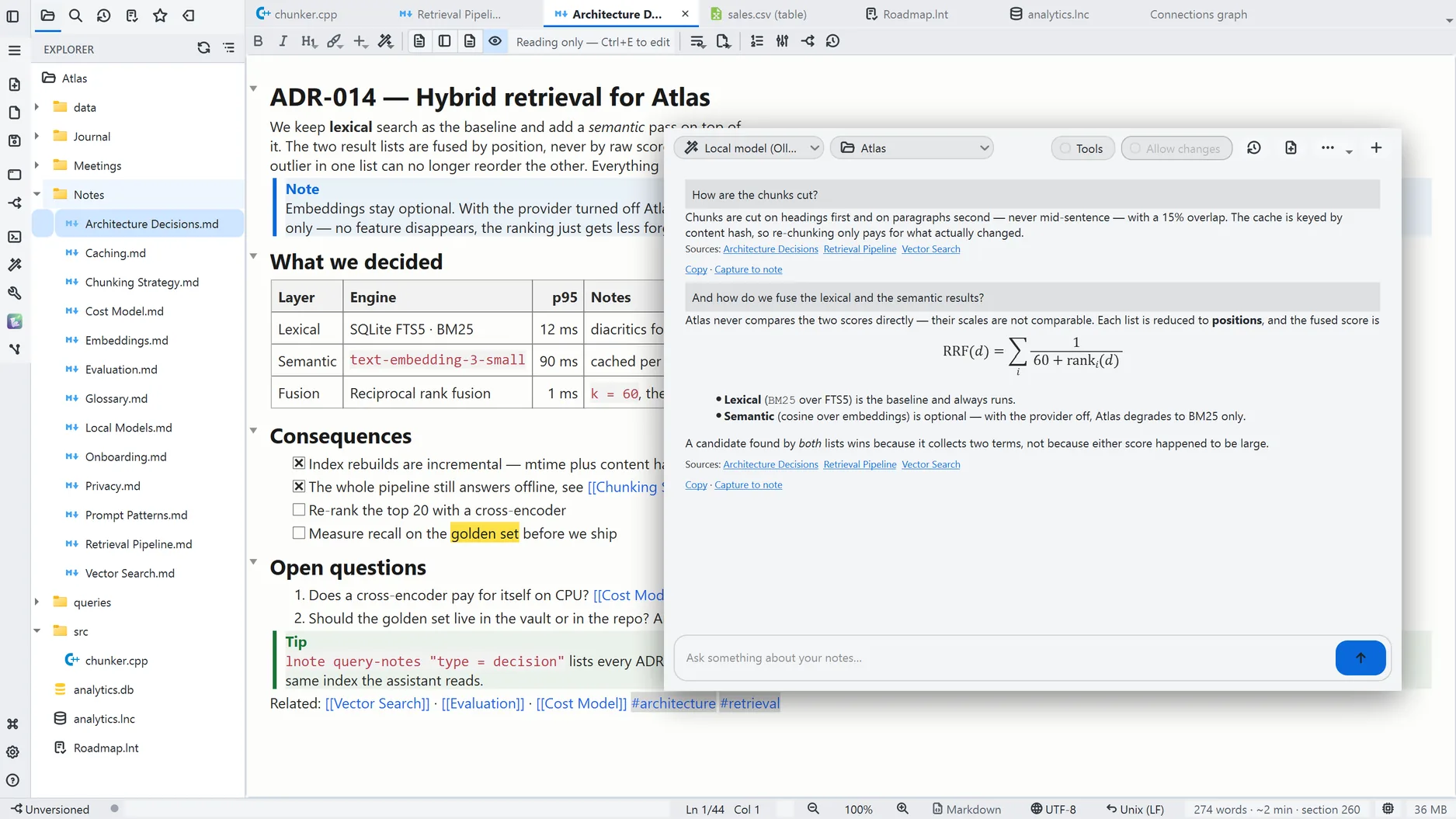Image resolution: width=1456 pixels, height=819 pixels.
Task: Switch to the chunker.cpp tab
Action: pos(296,14)
